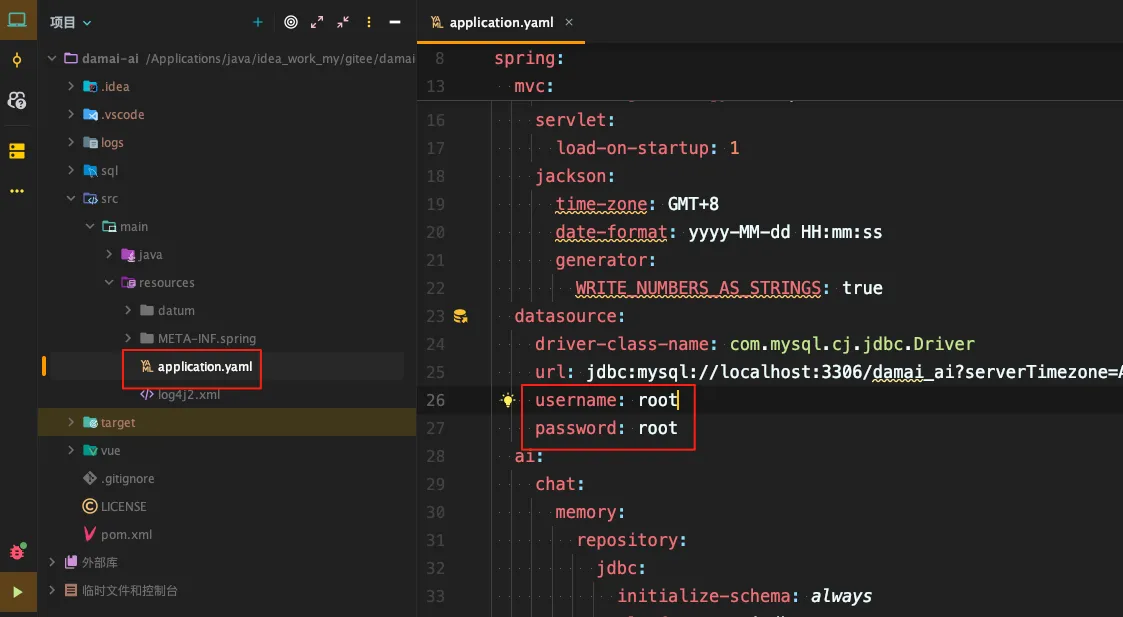Screen dimensions: 1123x617
Task: Click the plus icon in project panel
Action: 258,22
